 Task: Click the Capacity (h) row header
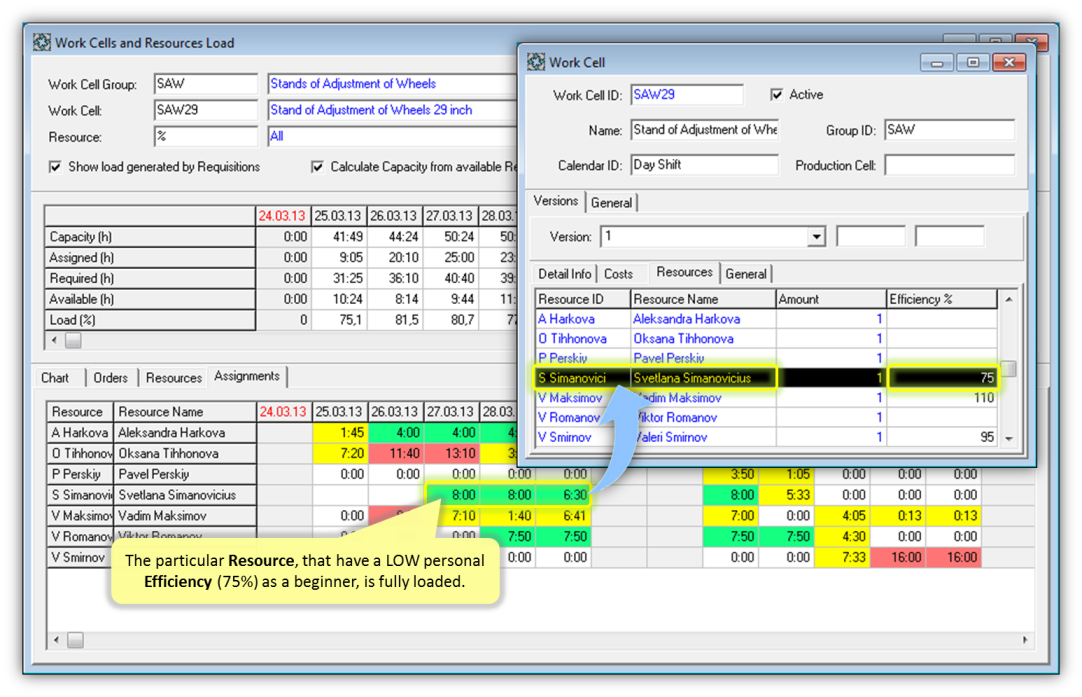(x=150, y=237)
